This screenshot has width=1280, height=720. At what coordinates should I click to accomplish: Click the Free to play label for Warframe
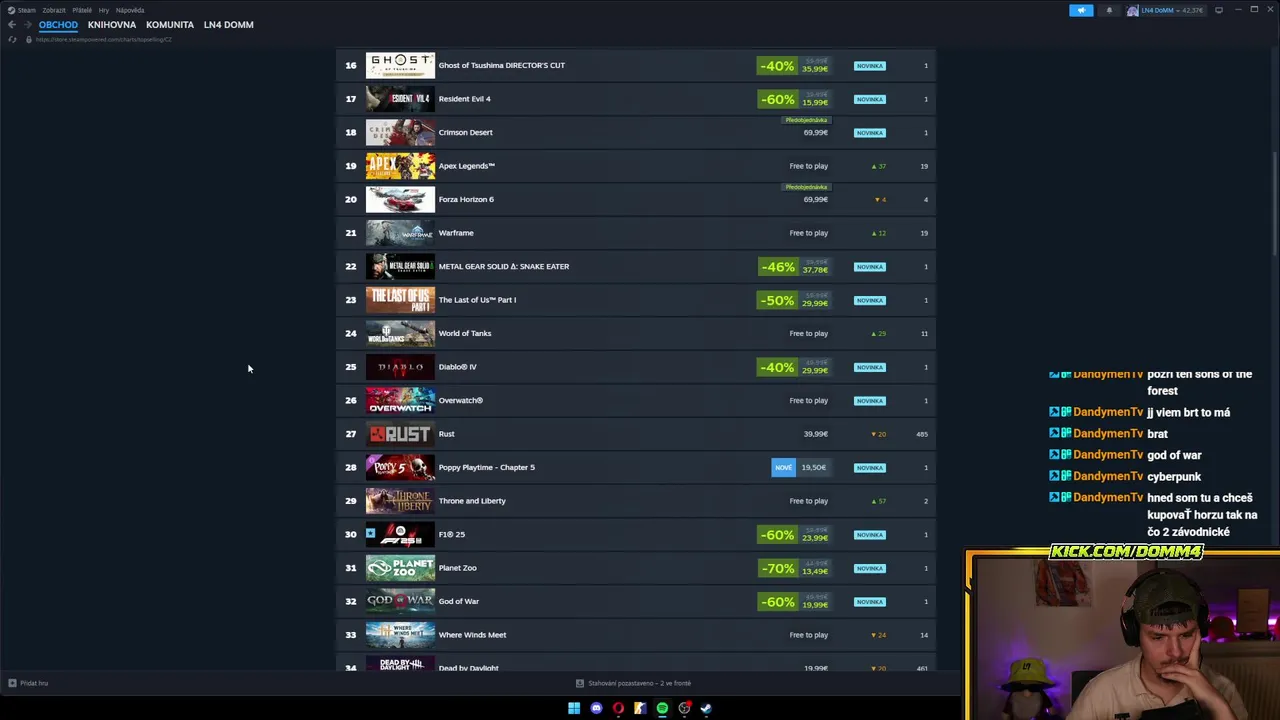point(808,233)
